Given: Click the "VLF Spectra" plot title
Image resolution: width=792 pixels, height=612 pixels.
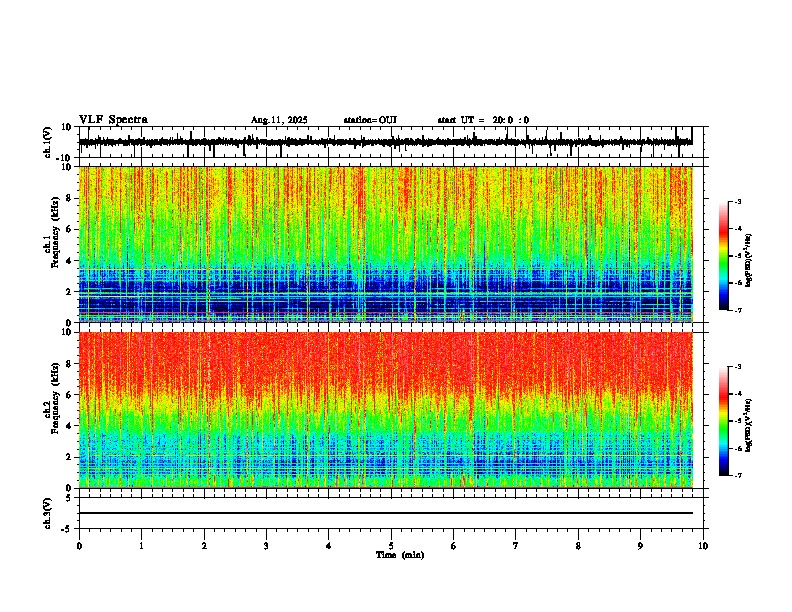Looking at the screenshot, I should click(113, 120).
